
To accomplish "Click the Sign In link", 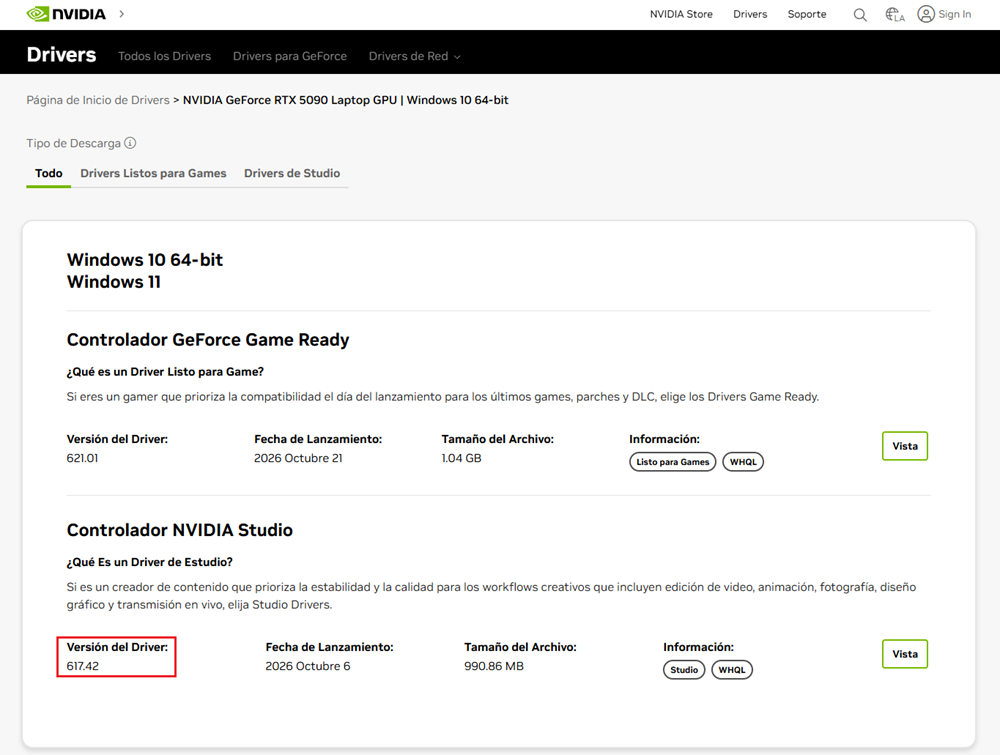I will point(955,14).
